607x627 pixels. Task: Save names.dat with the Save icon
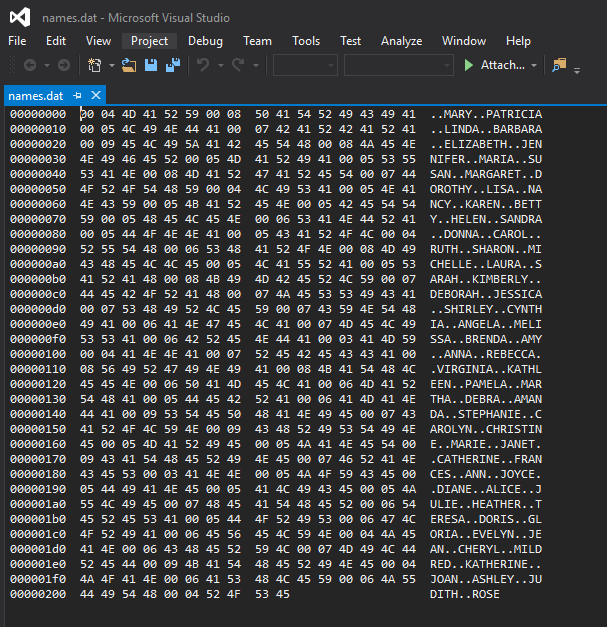coord(151,65)
